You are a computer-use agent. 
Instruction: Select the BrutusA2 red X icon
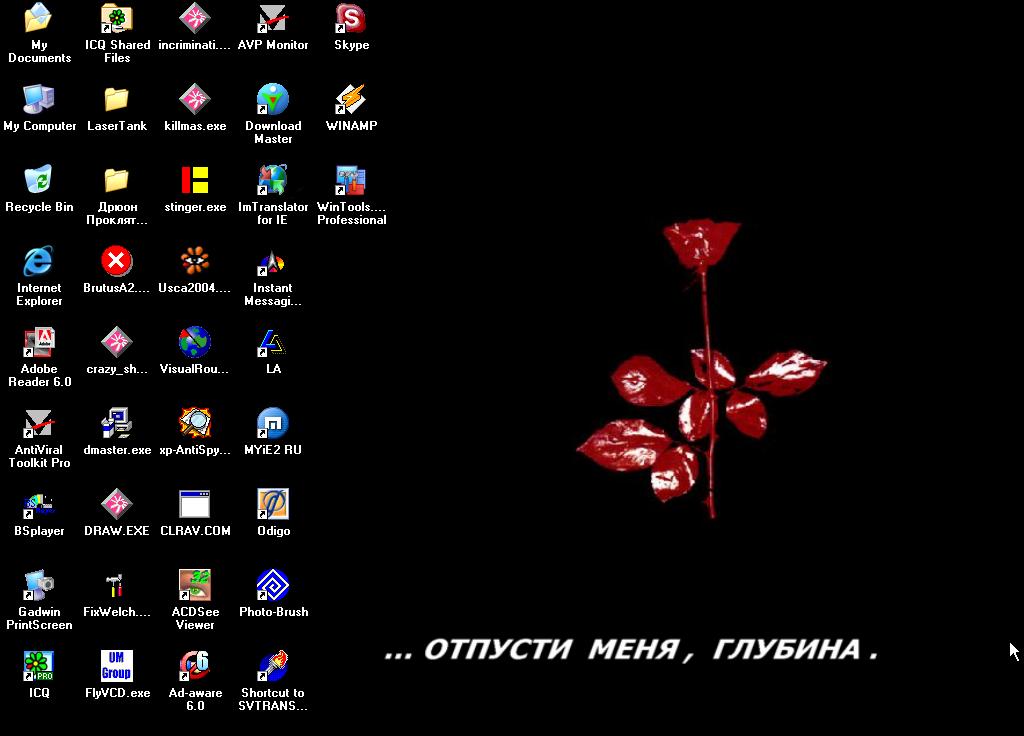tap(117, 261)
